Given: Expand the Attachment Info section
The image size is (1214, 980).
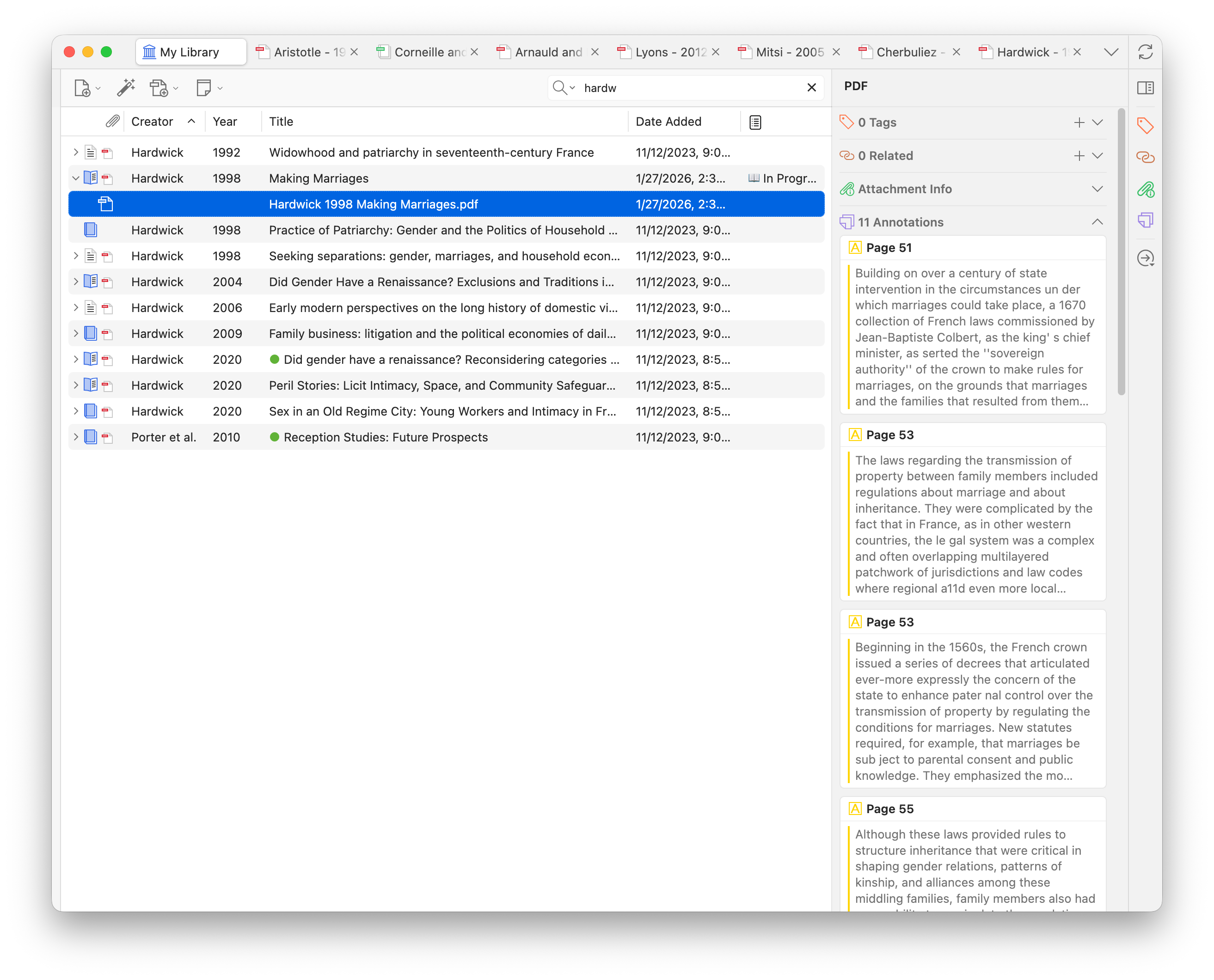Looking at the screenshot, I should pyautogui.click(x=1097, y=189).
